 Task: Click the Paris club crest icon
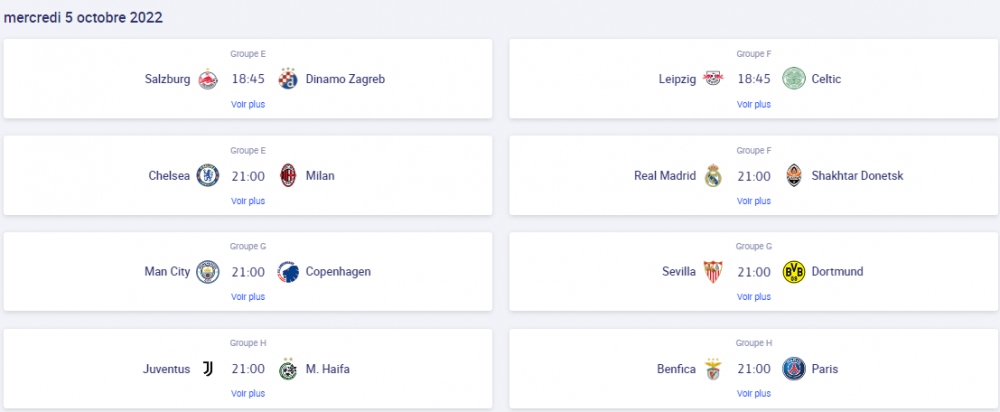coord(794,369)
